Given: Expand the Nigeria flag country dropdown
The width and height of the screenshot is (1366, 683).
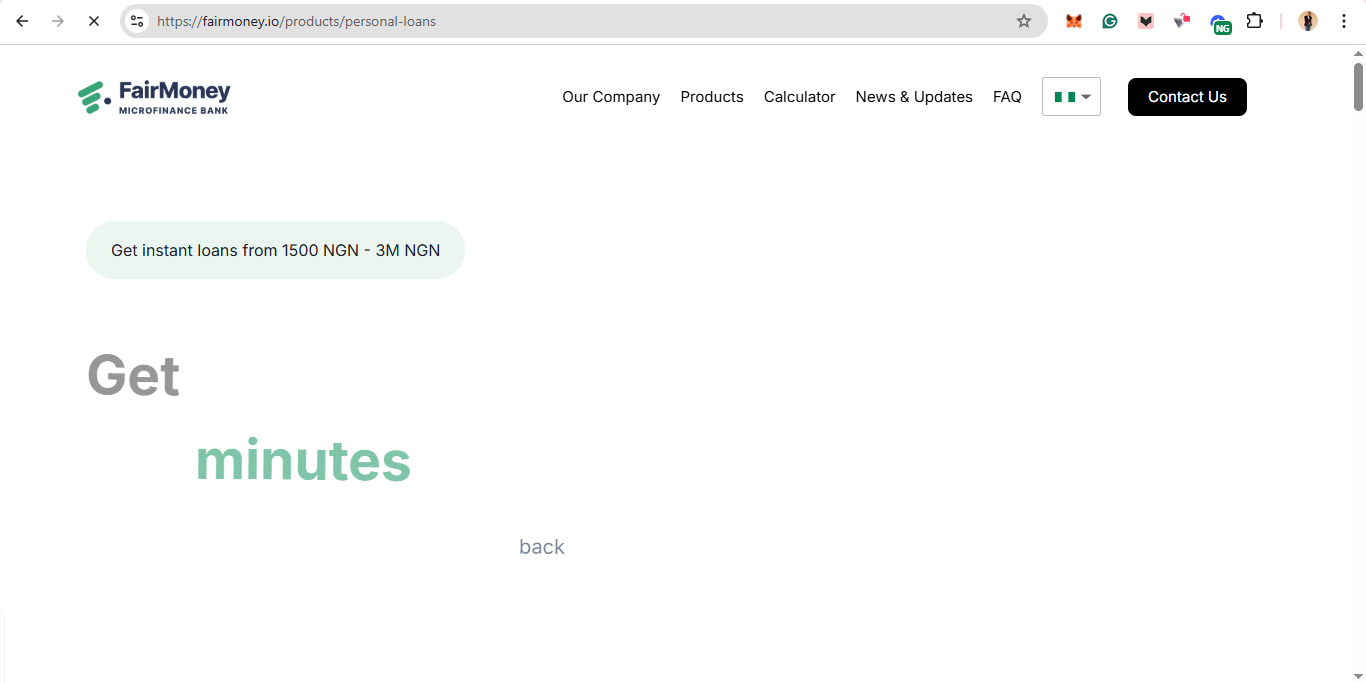Looking at the screenshot, I should pyautogui.click(x=1071, y=97).
